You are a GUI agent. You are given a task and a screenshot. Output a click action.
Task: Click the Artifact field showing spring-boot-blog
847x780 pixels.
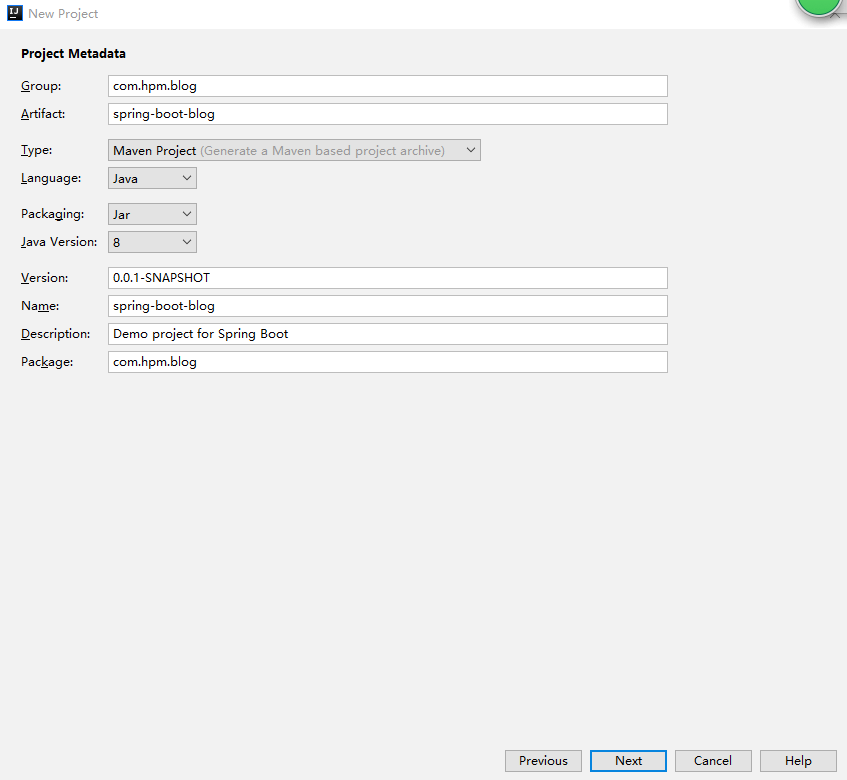coord(387,114)
